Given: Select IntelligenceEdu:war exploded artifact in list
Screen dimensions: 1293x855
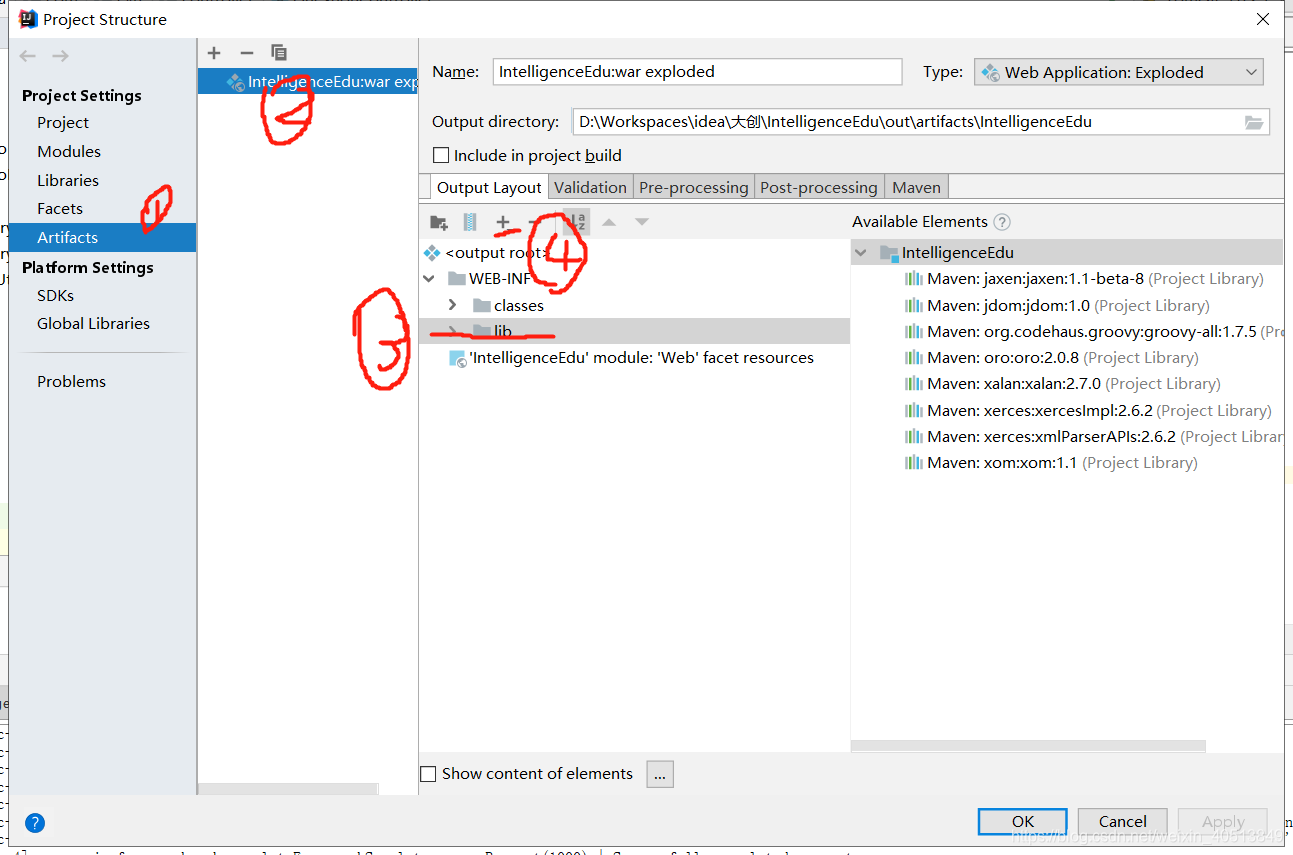Looking at the screenshot, I should [308, 82].
